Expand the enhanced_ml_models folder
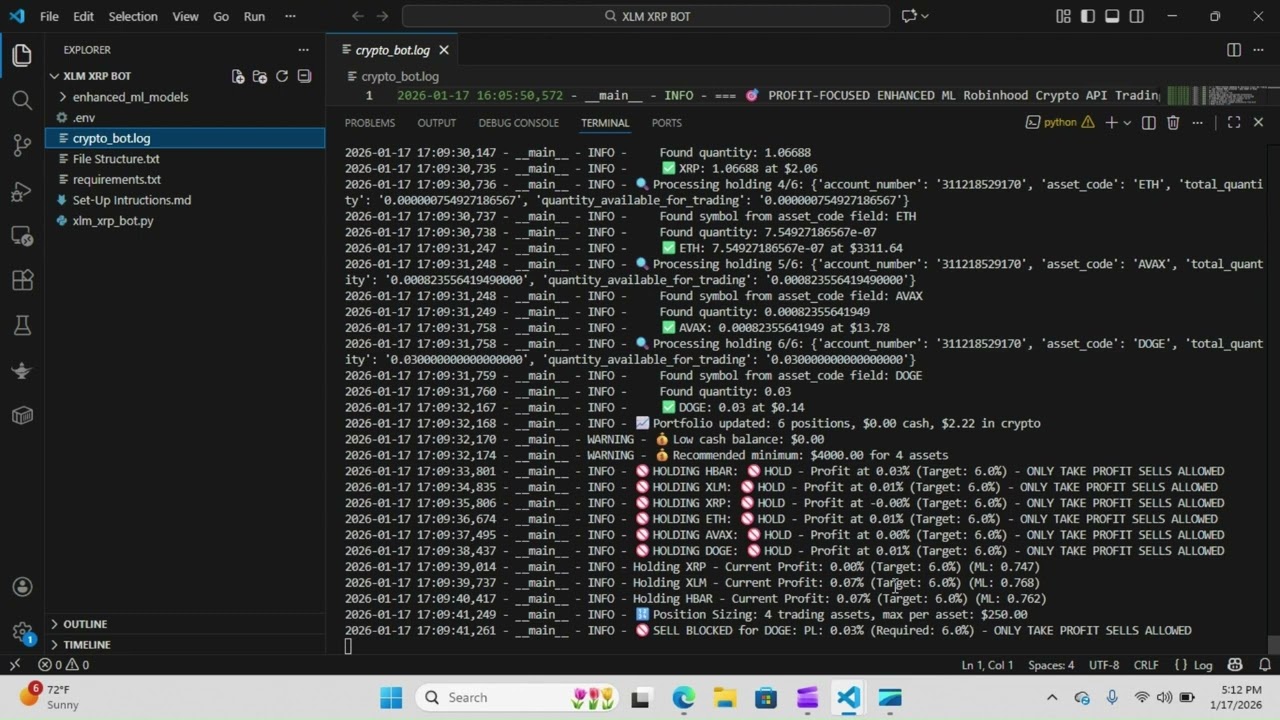Viewport: 1280px width, 720px height. [63, 97]
